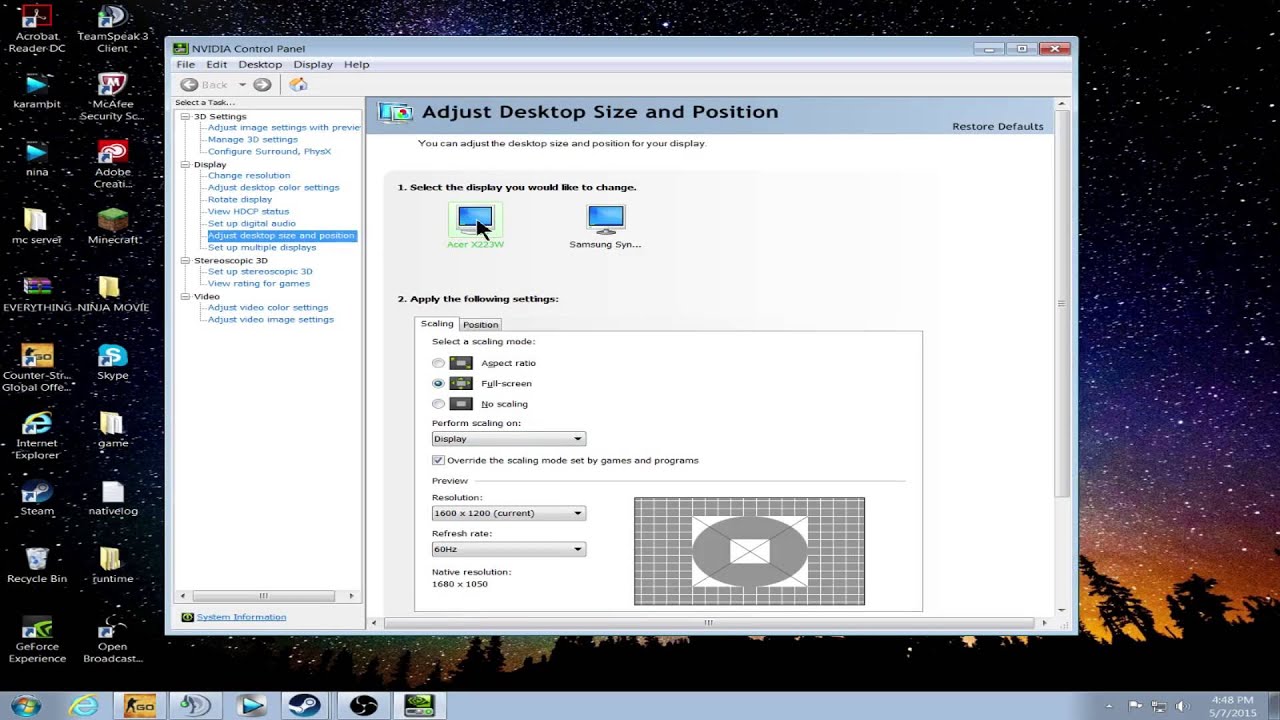Image resolution: width=1280 pixels, height=720 pixels.
Task: Open Adjust video color settings task
Action: 268,307
